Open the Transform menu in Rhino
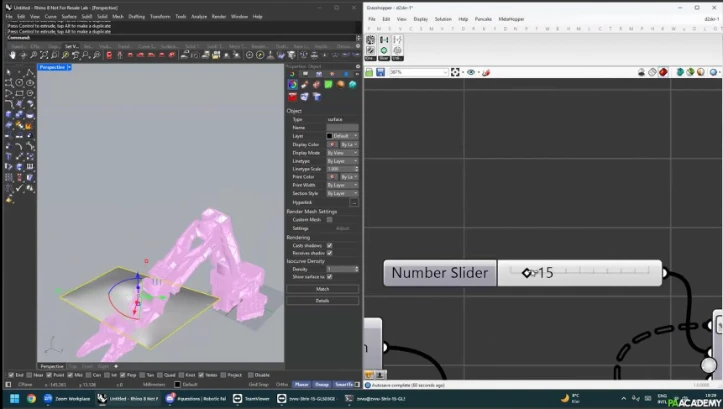723x409 pixels. click(160, 17)
